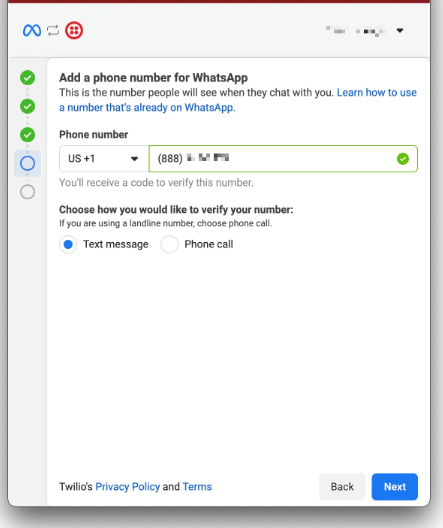This screenshot has width=443, height=528.
Task: Select the third completed step checkmark
Action: click(28, 135)
